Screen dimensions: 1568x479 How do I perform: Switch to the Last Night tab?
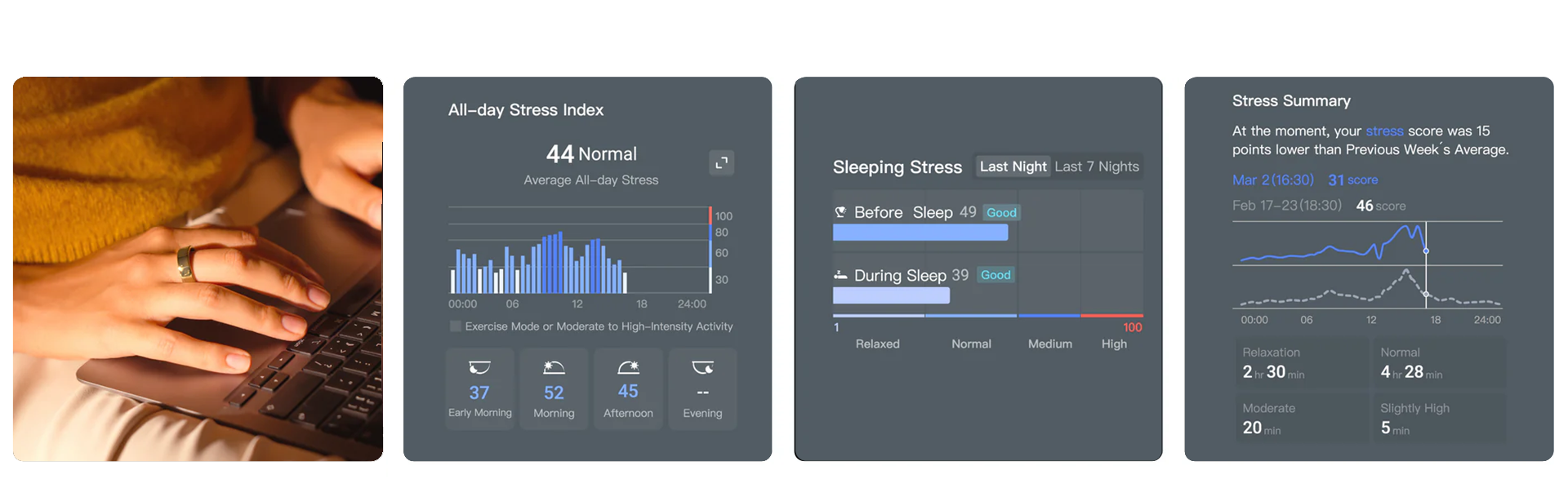coord(1013,166)
